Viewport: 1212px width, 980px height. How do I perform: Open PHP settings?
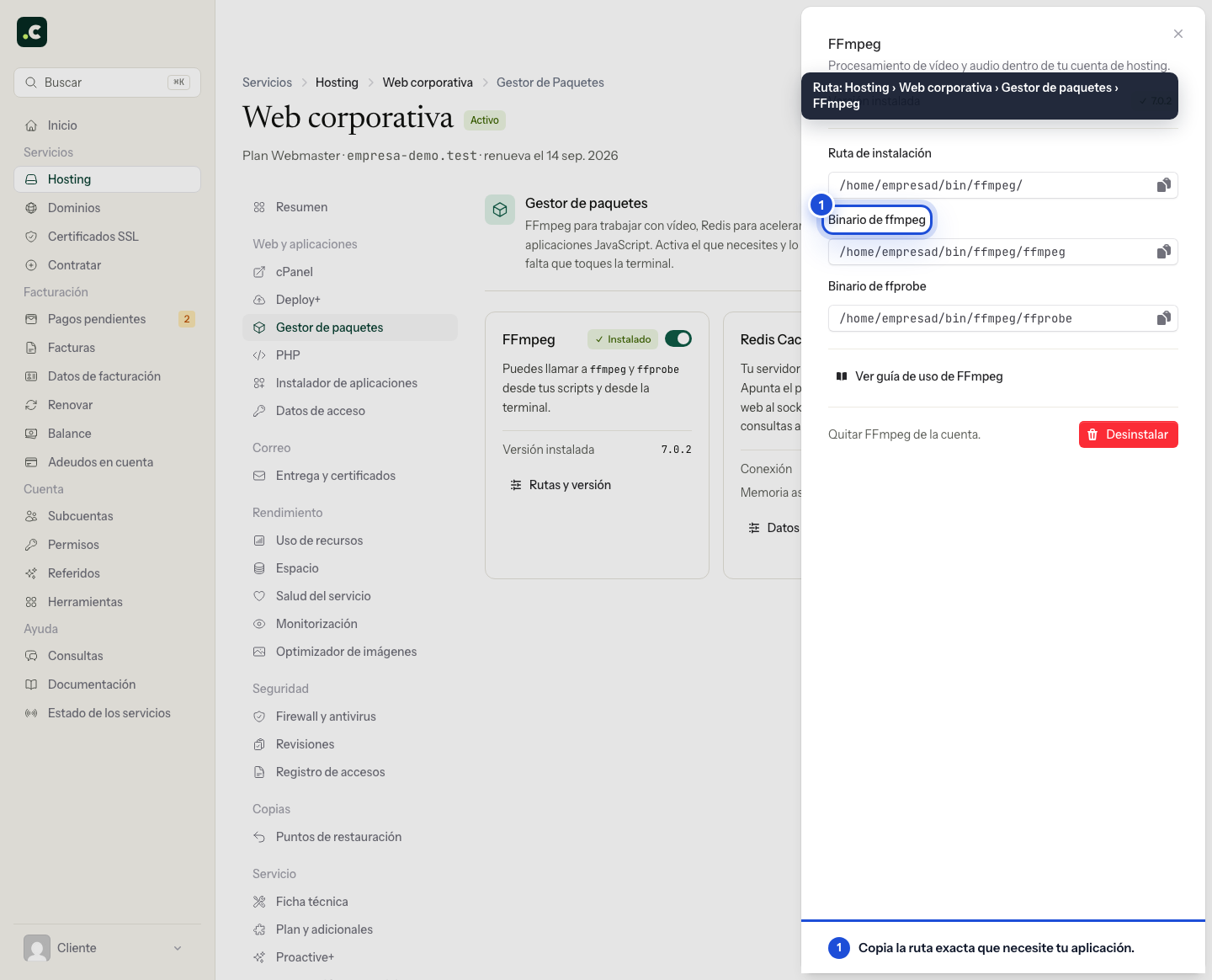pos(350,355)
